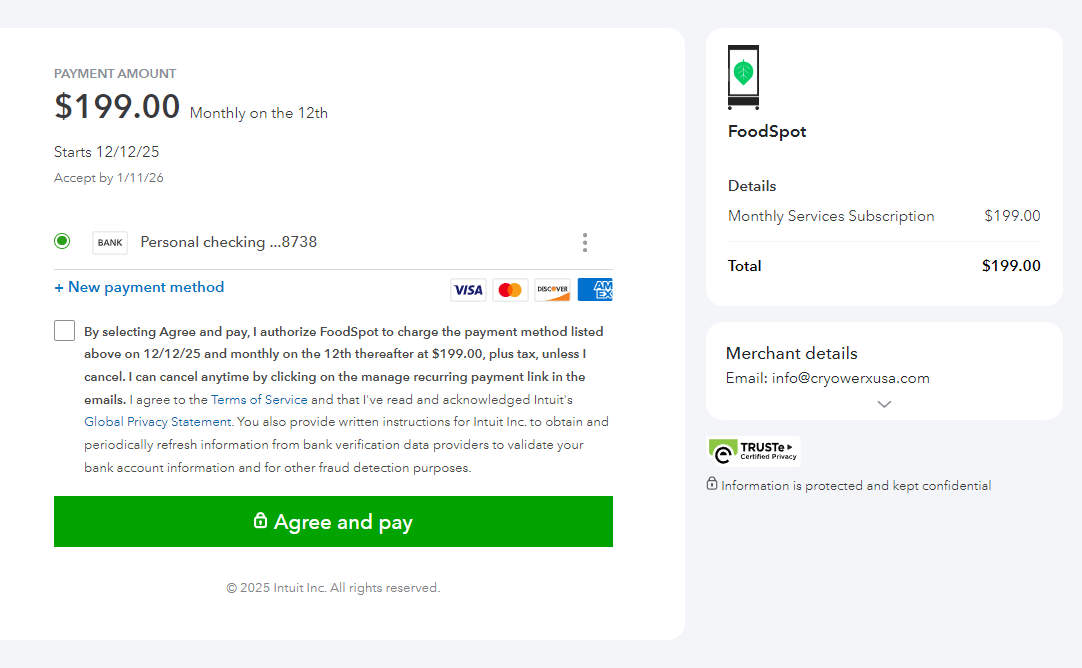
Task: Click the lock icon beside confidentiality notice
Action: [x=712, y=484]
